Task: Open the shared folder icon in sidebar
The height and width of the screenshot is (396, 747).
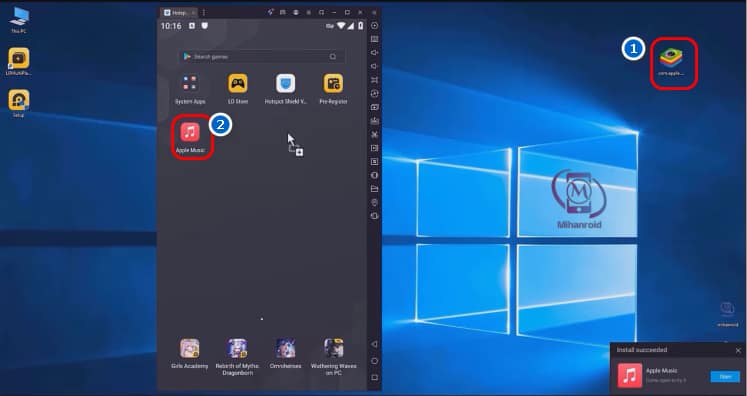Action: click(x=374, y=189)
